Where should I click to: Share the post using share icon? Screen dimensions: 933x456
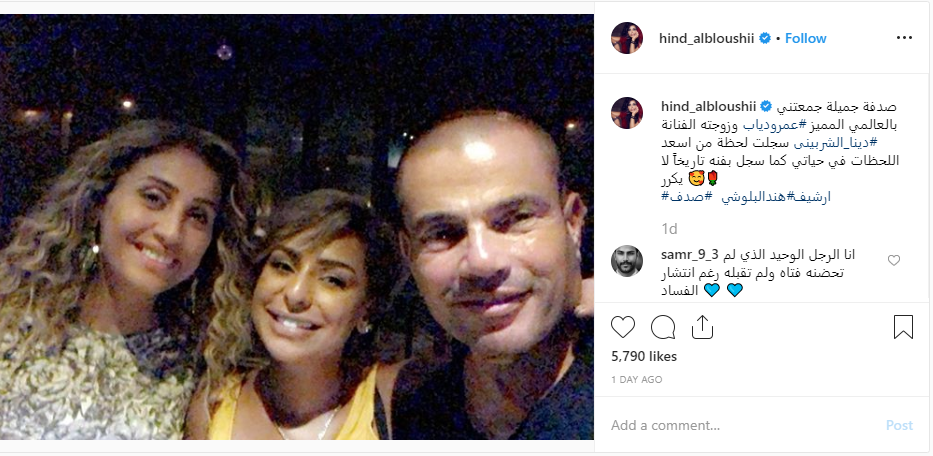click(702, 327)
